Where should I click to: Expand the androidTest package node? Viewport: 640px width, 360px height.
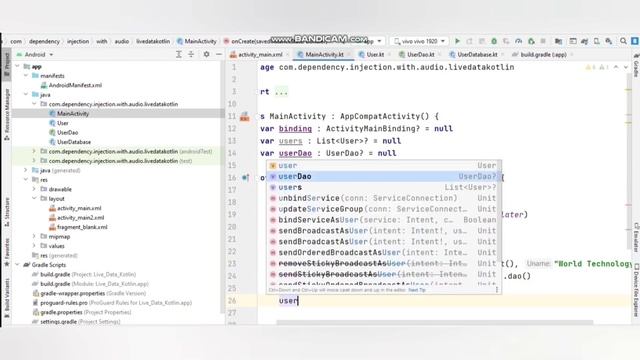click(34, 151)
